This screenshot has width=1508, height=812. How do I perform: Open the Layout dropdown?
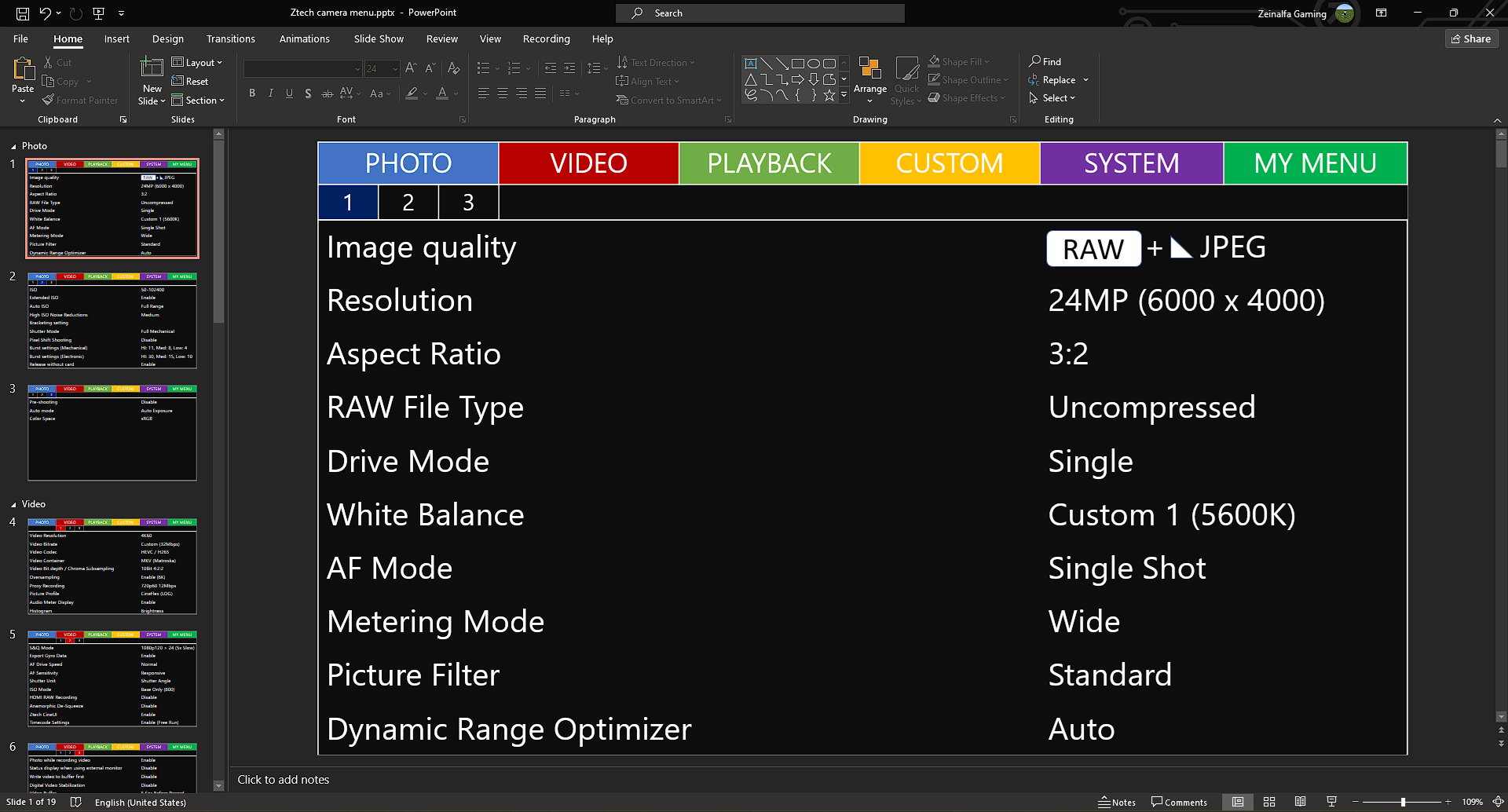[197, 63]
